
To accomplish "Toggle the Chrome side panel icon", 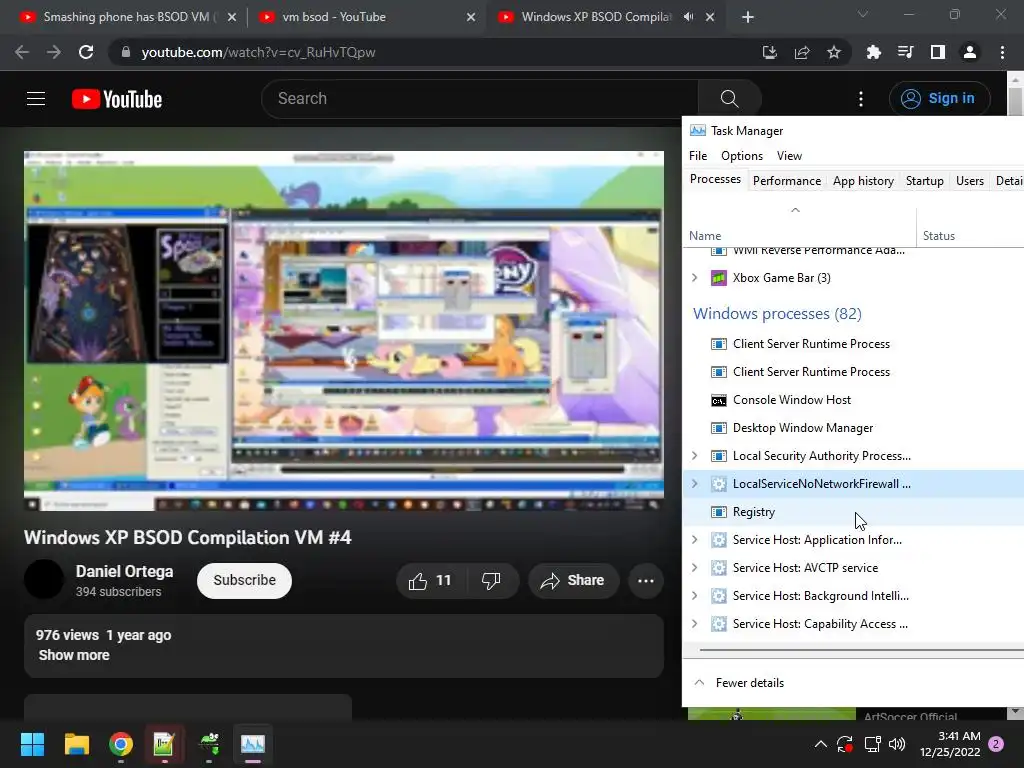I will coord(938,52).
